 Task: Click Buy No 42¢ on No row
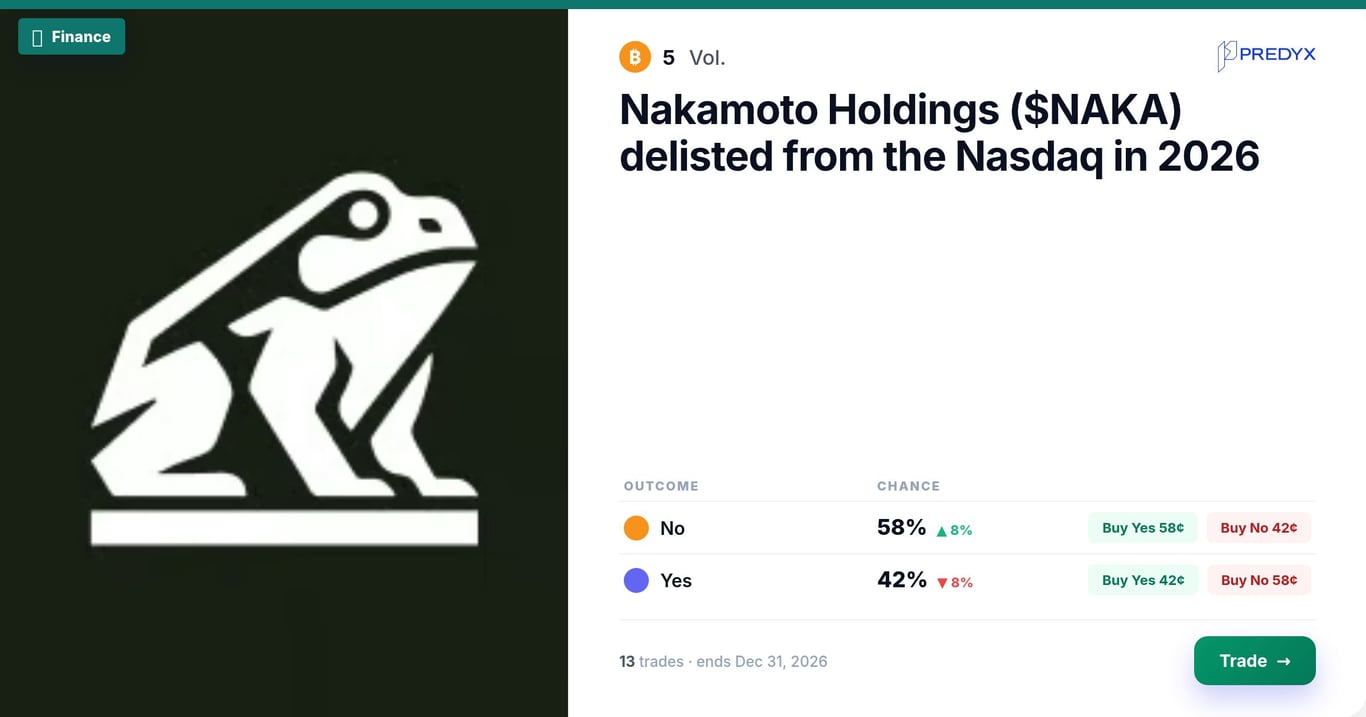pyautogui.click(x=1259, y=528)
